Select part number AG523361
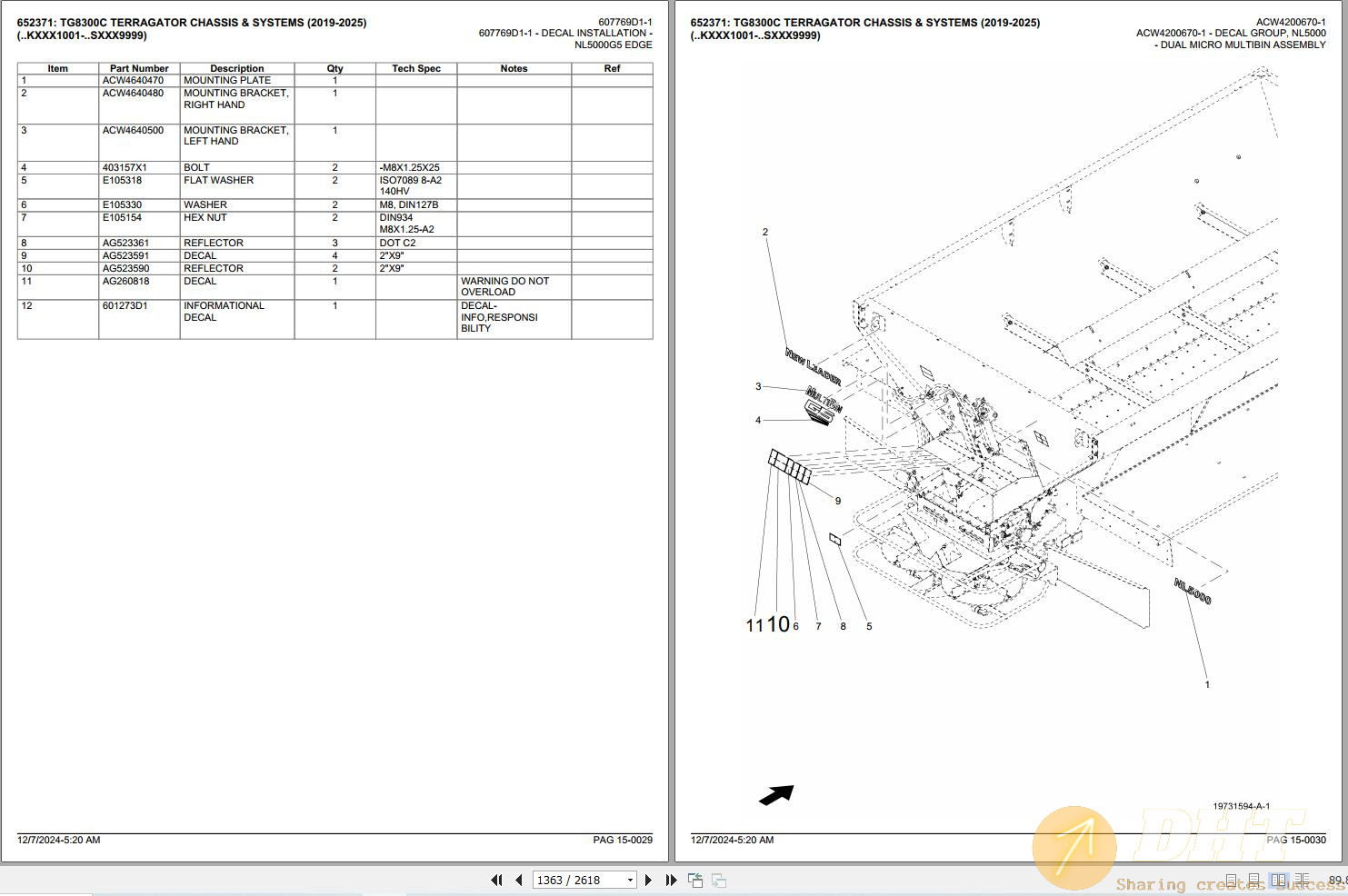The height and width of the screenshot is (896, 1348). [125, 243]
